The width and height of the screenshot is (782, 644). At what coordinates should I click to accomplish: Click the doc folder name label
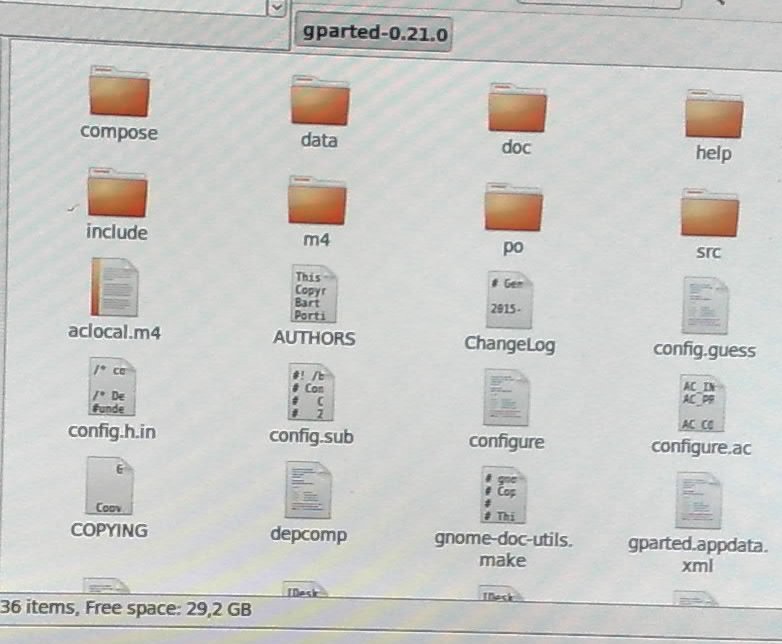pyautogui.click(x=516, y=147)
